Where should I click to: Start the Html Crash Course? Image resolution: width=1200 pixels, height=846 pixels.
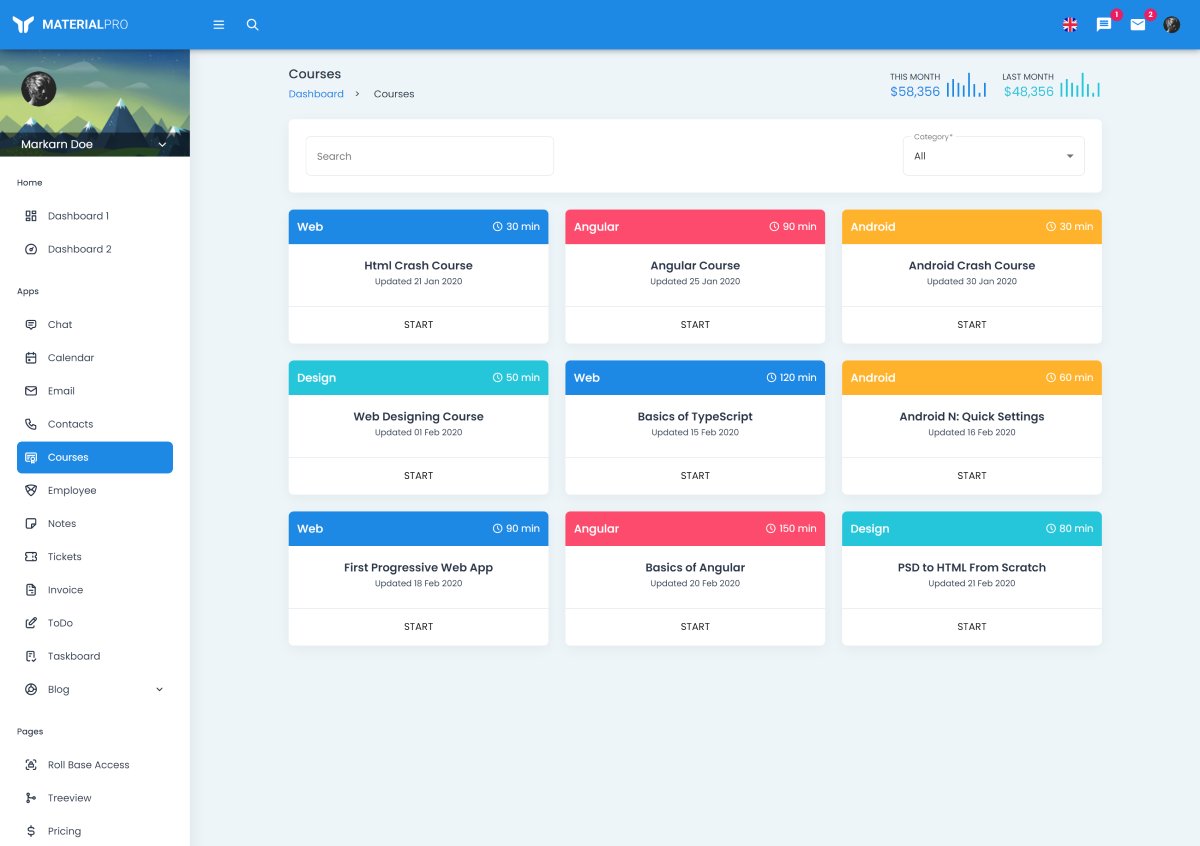coord(418,325)
